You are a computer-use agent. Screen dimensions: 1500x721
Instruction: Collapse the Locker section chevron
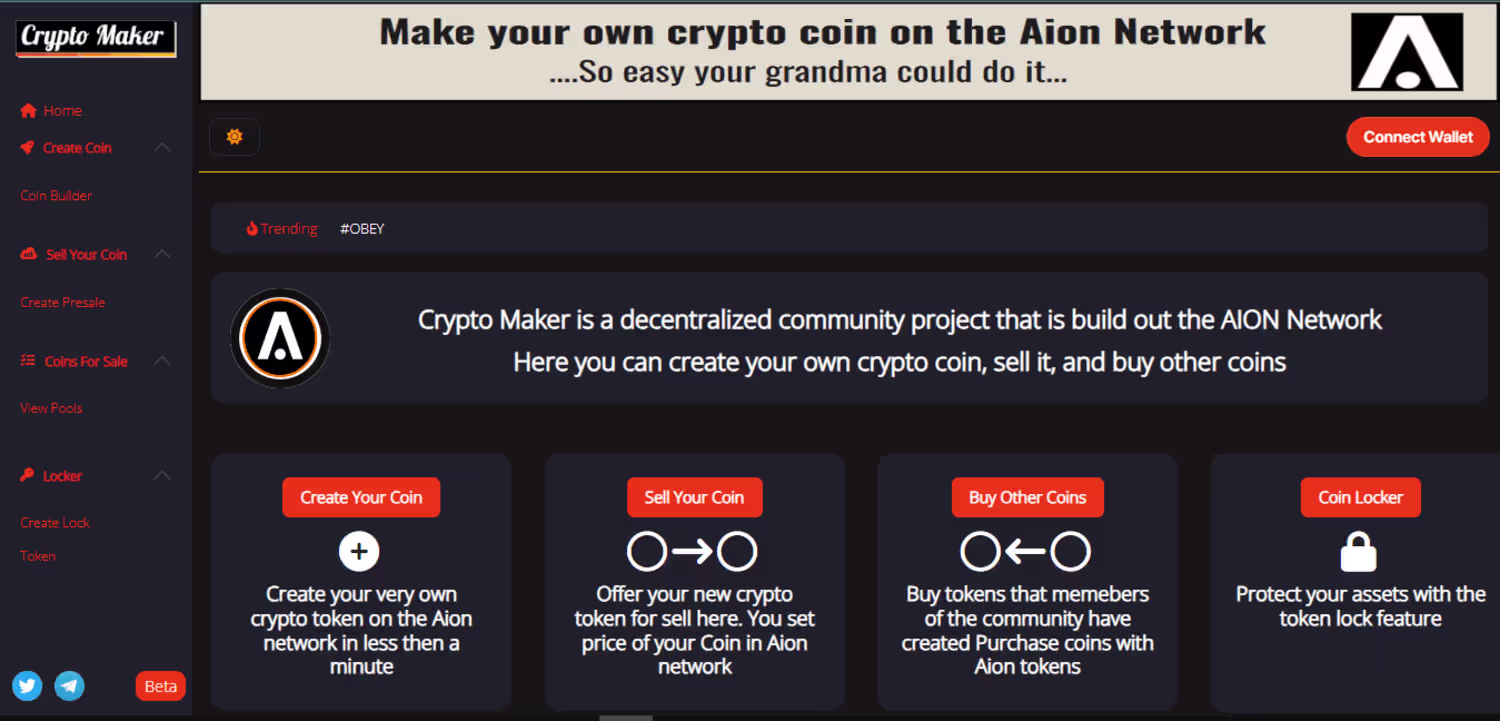pos(162,476)
